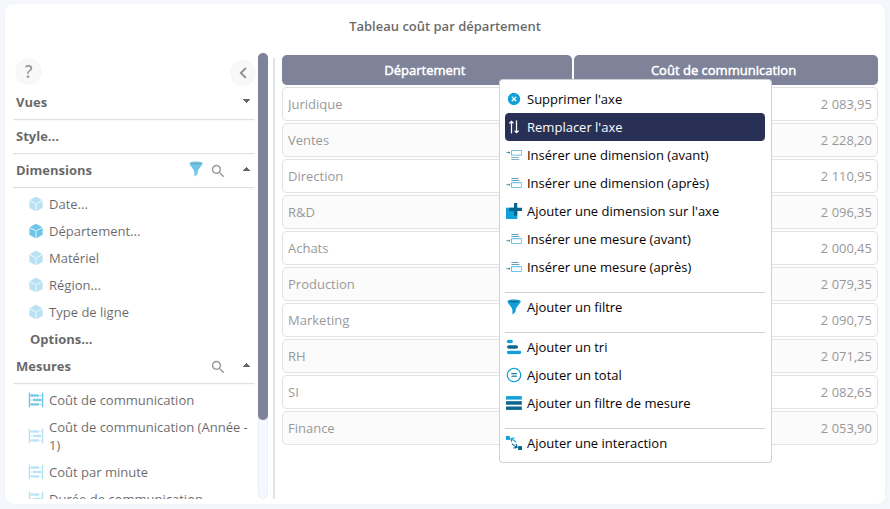This screenshot has height=509, width=890.
Task: Collapse the side panel with chevron arrow
Action: click(243, 72)
